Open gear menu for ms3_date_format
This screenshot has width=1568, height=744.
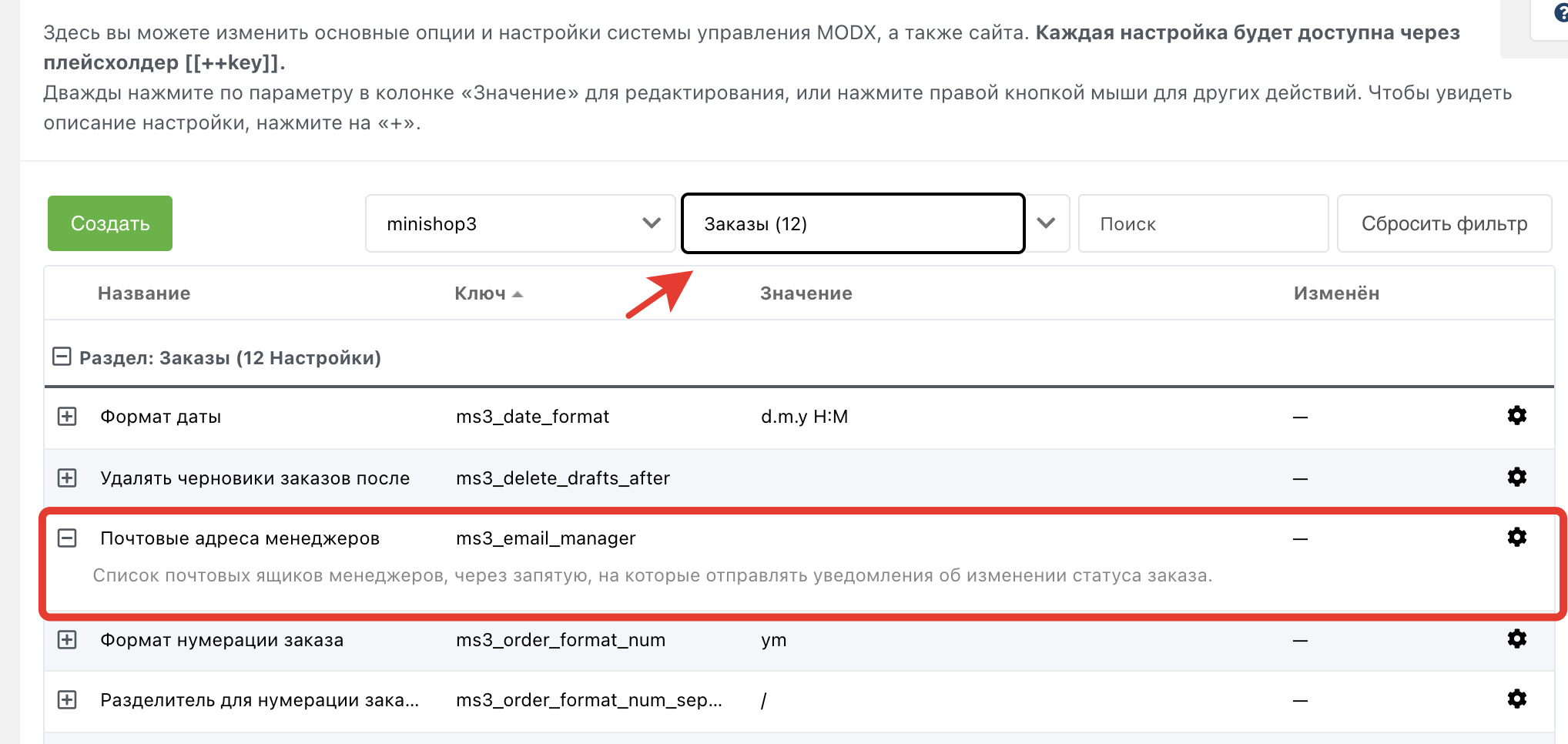pyautogui.click(x=1516, y=416)
